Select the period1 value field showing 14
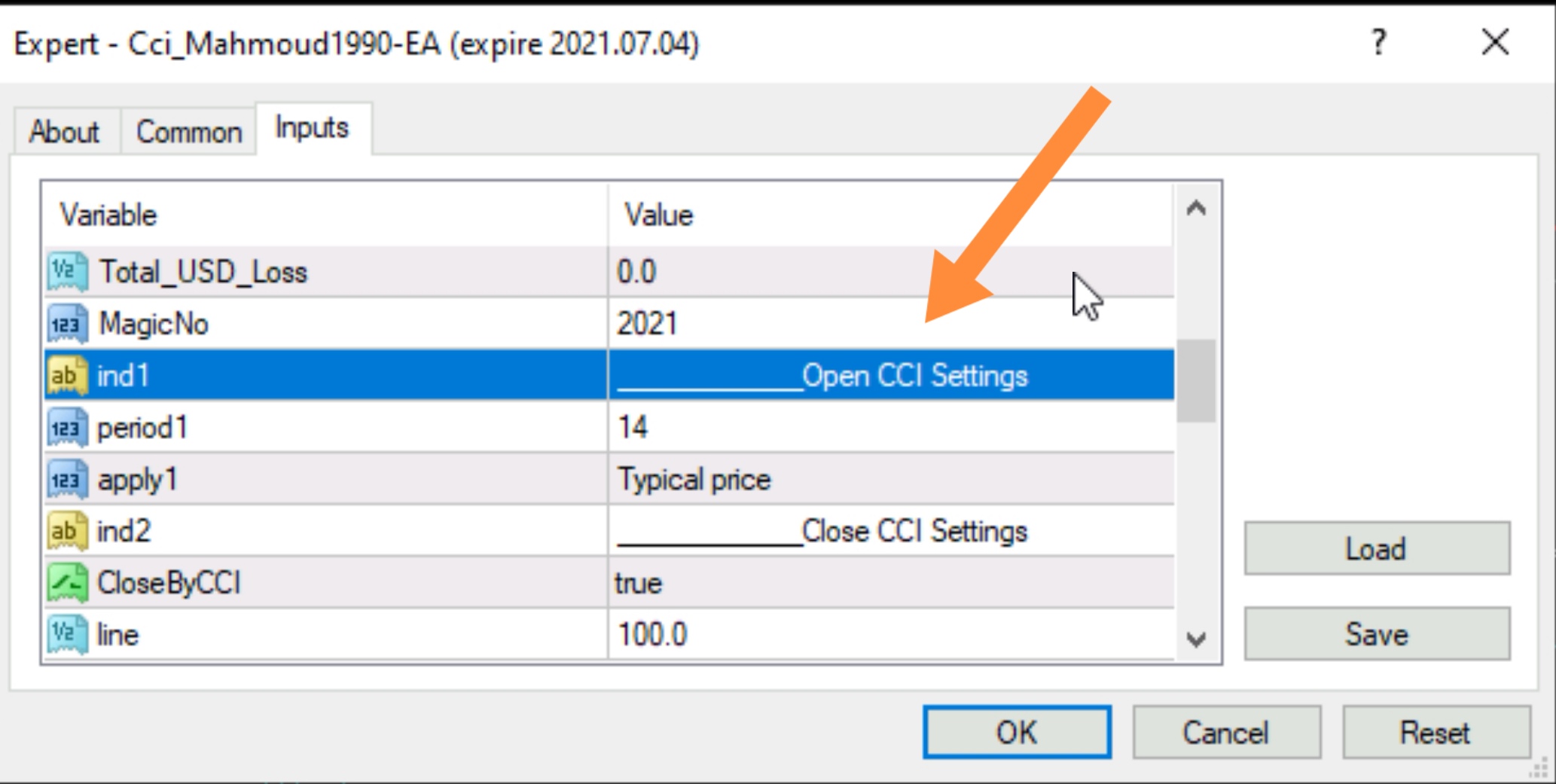Viewport: 1556px width, 784px height. coord(889,428)
